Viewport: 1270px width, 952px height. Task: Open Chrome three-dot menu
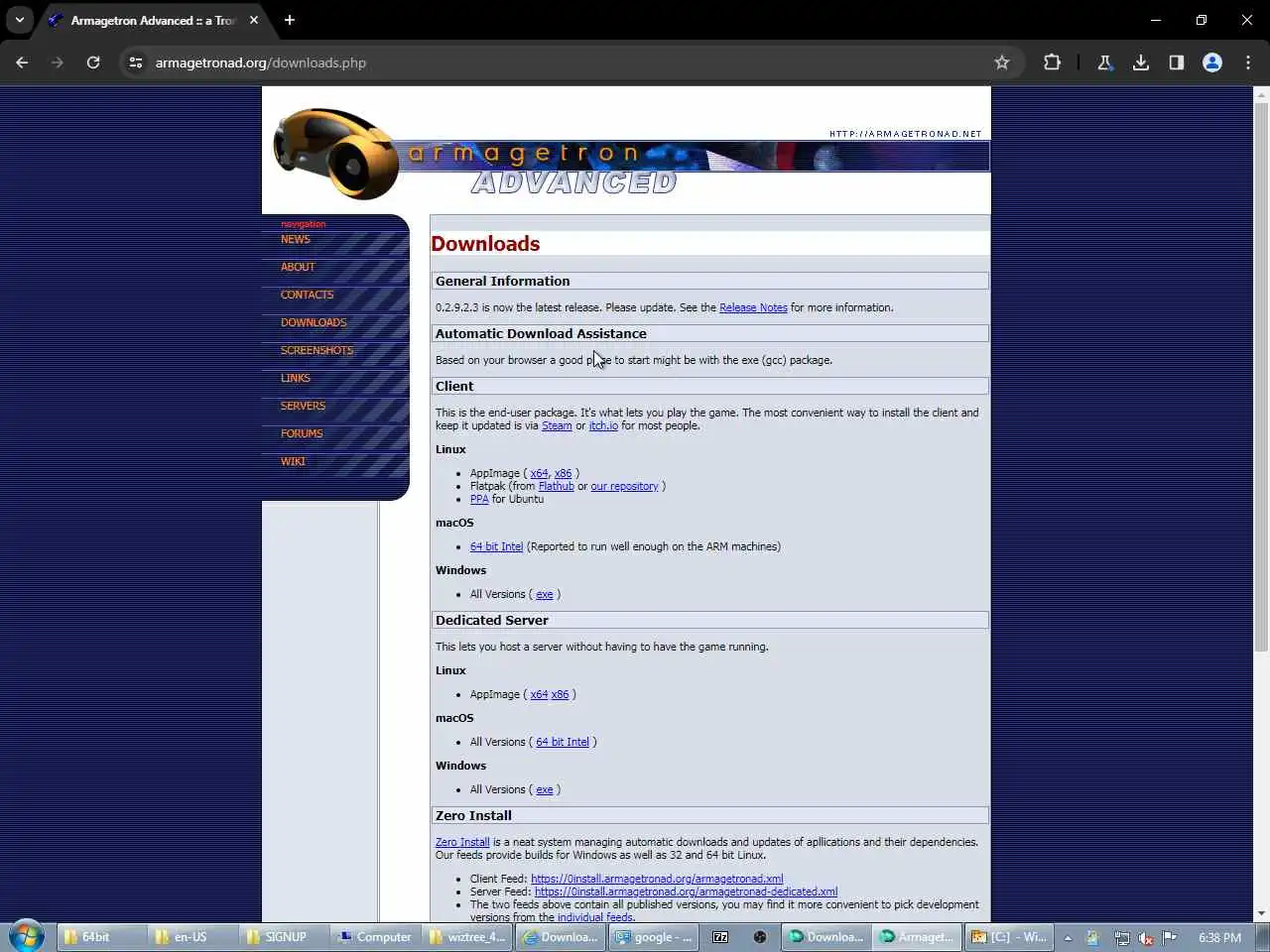click(1248, 62)
